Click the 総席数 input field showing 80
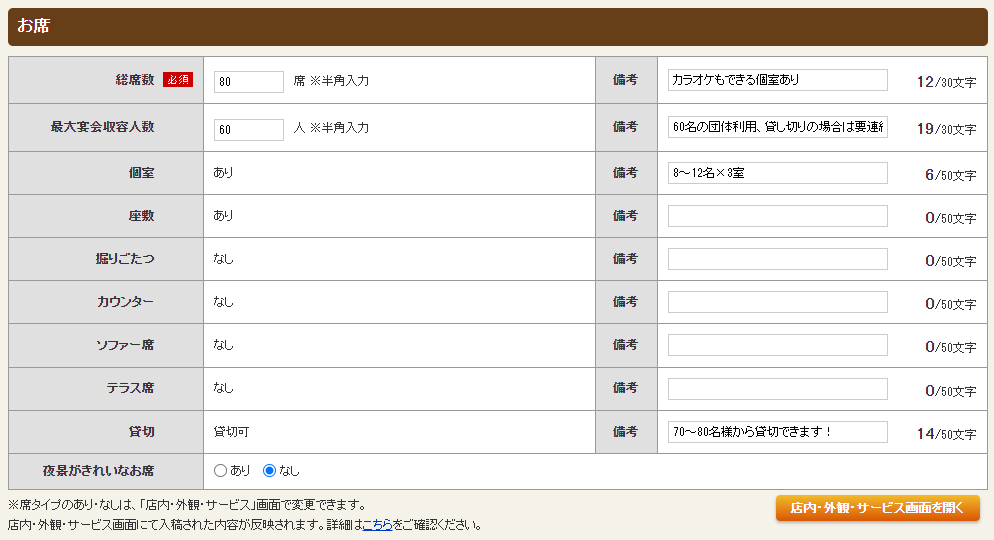Image resolution: width=994 pixels, height=540 pixels. point(248,82)
